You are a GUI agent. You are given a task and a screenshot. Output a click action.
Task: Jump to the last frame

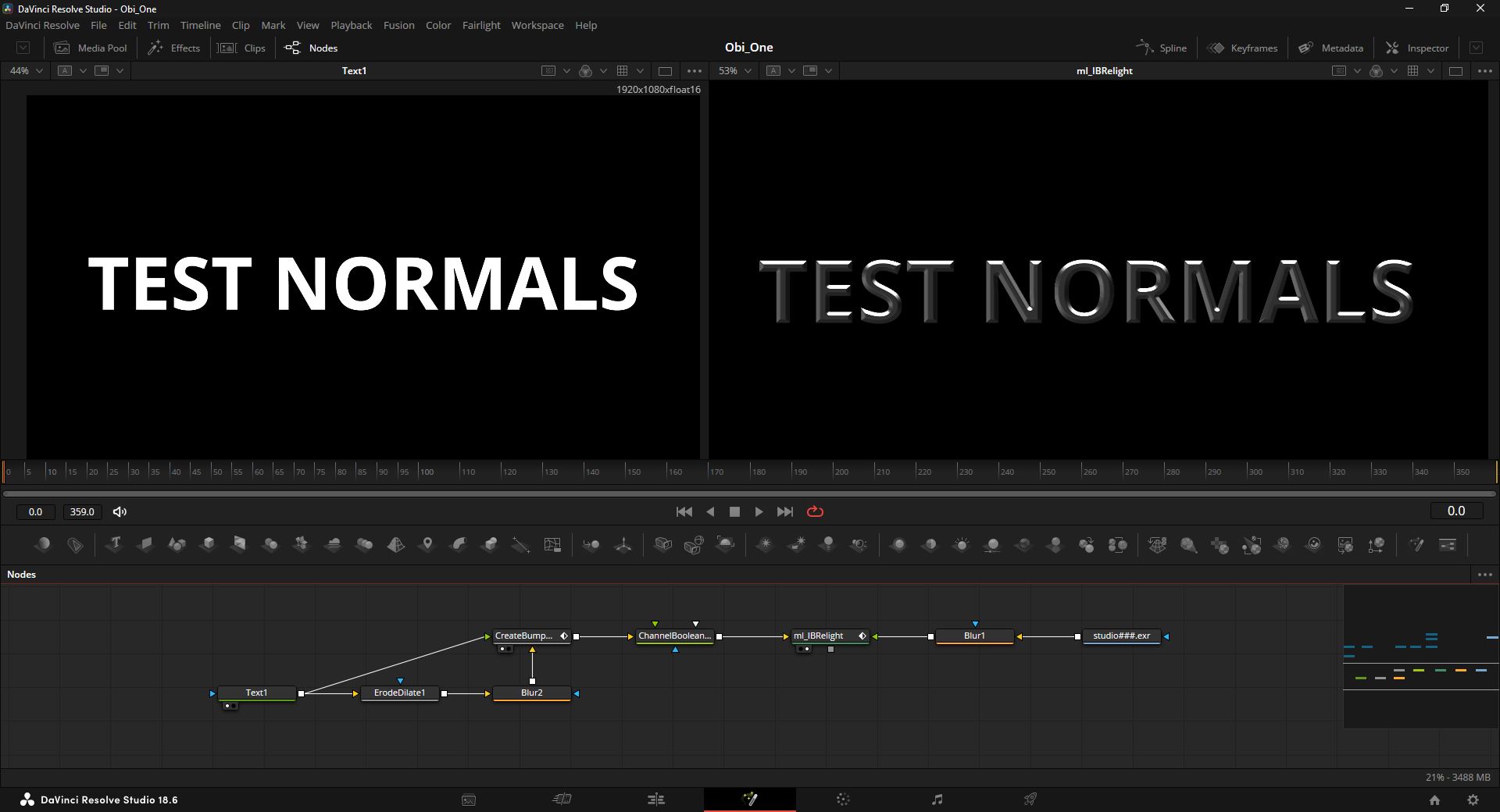pyautogui.click(x=785, y=511)
